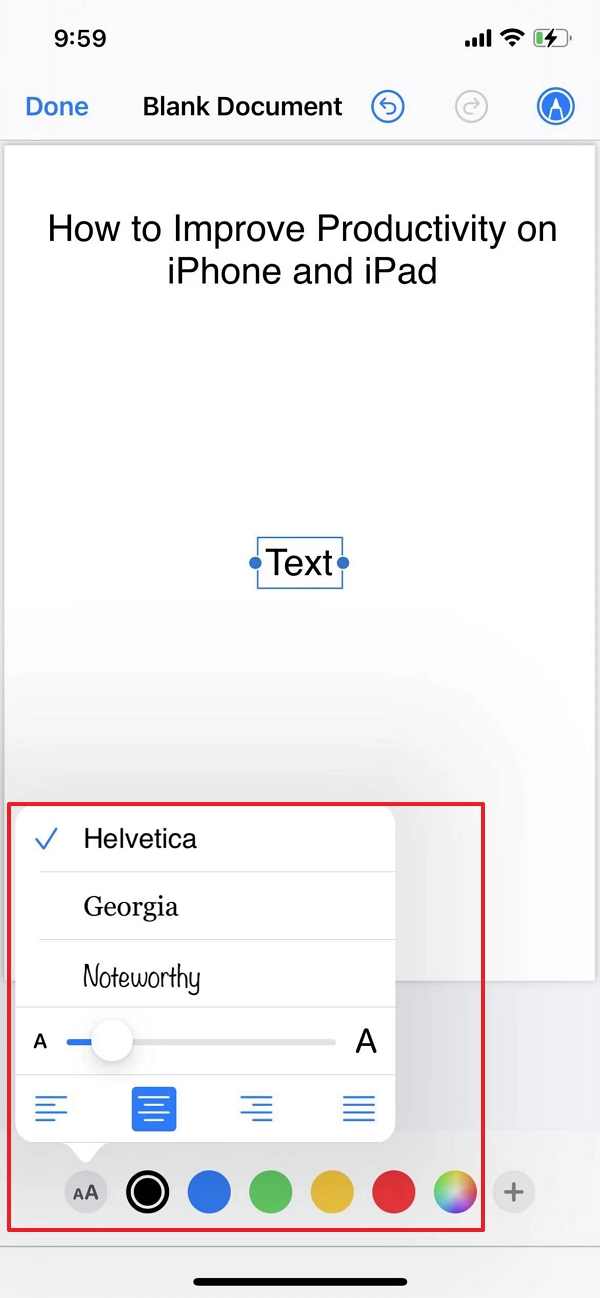Align the text to the left
Screen dimensions: 600x1298
click(x=52, y=1108)
